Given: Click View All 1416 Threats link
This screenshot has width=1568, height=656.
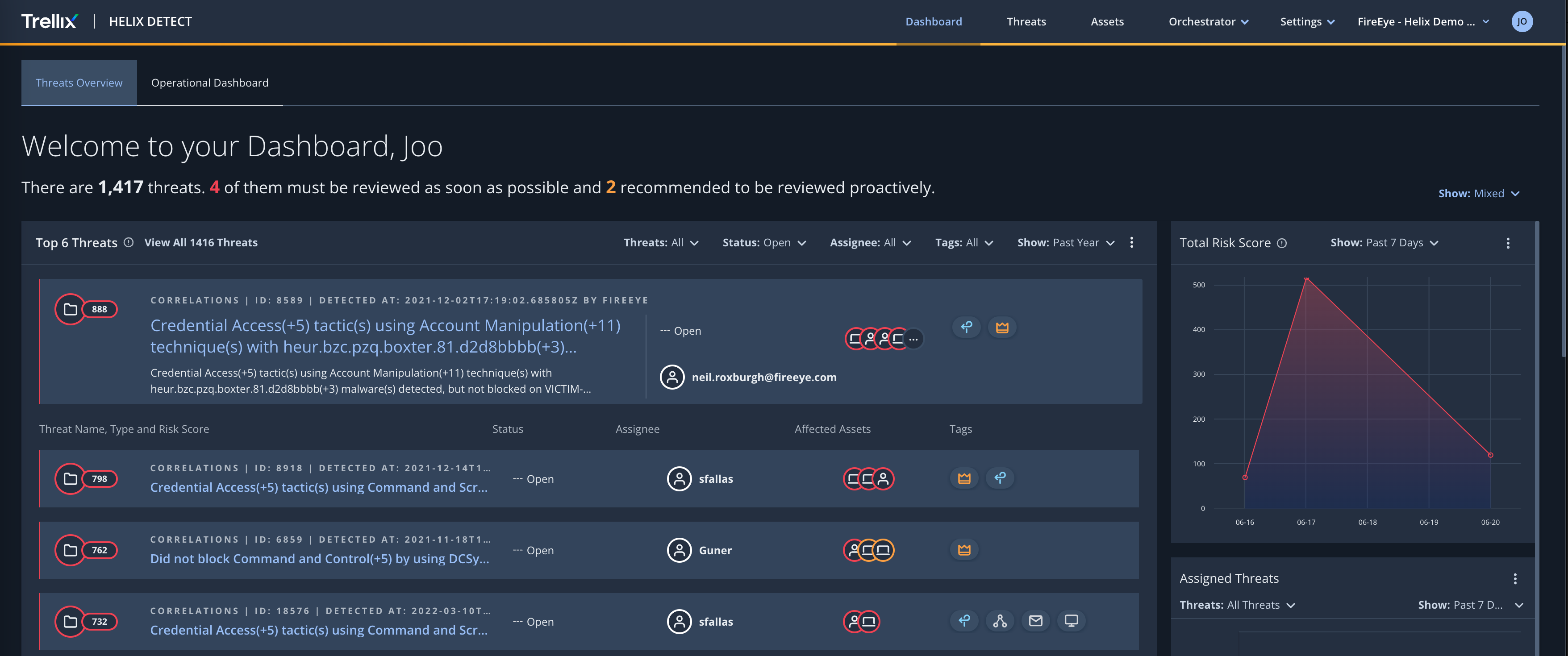Looking at the screenshot, I should coord(201,242).
